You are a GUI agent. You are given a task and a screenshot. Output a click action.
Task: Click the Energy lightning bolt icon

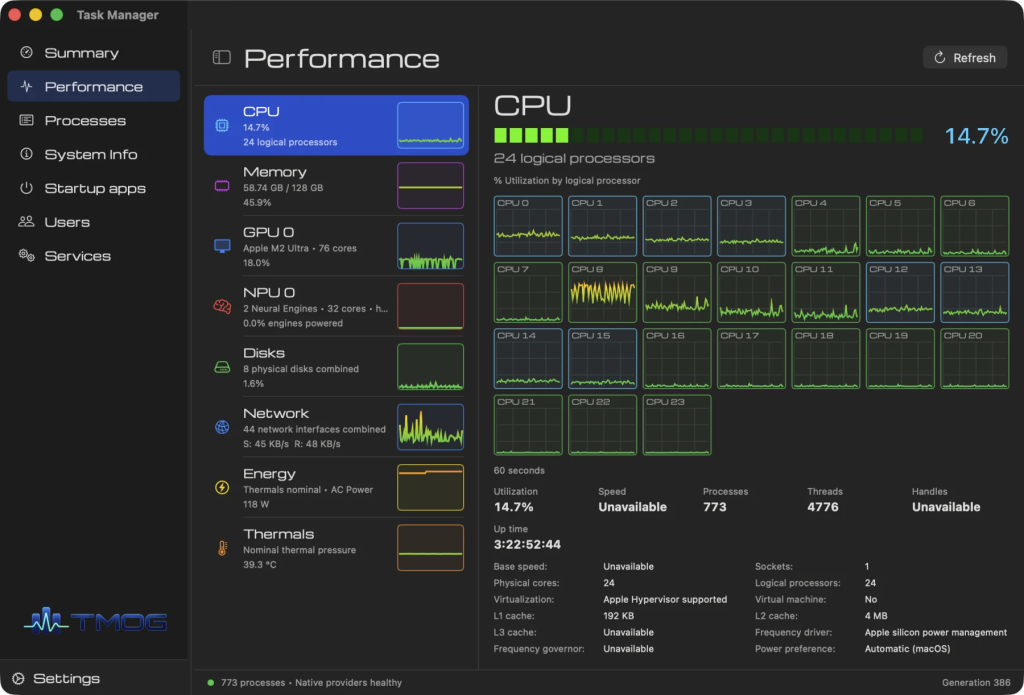222,487
